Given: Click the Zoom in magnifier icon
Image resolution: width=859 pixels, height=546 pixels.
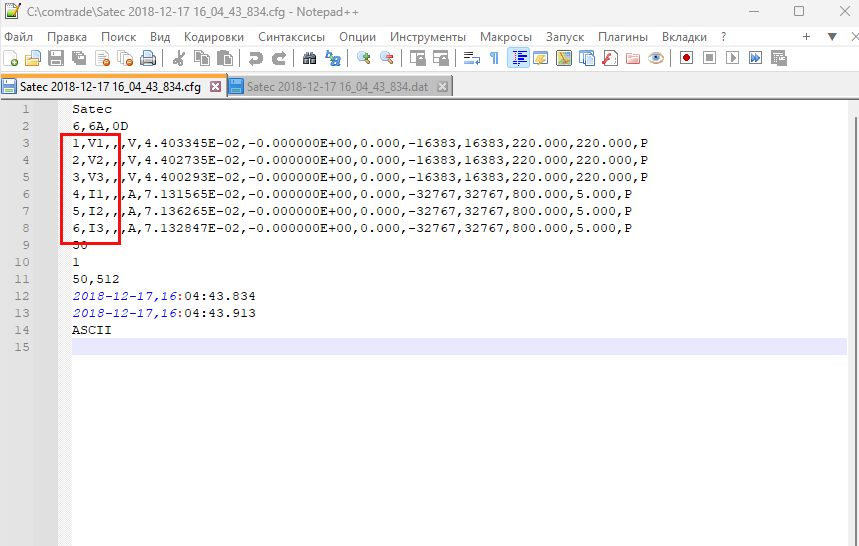Looking at the screenshot, I should point(363,58).
